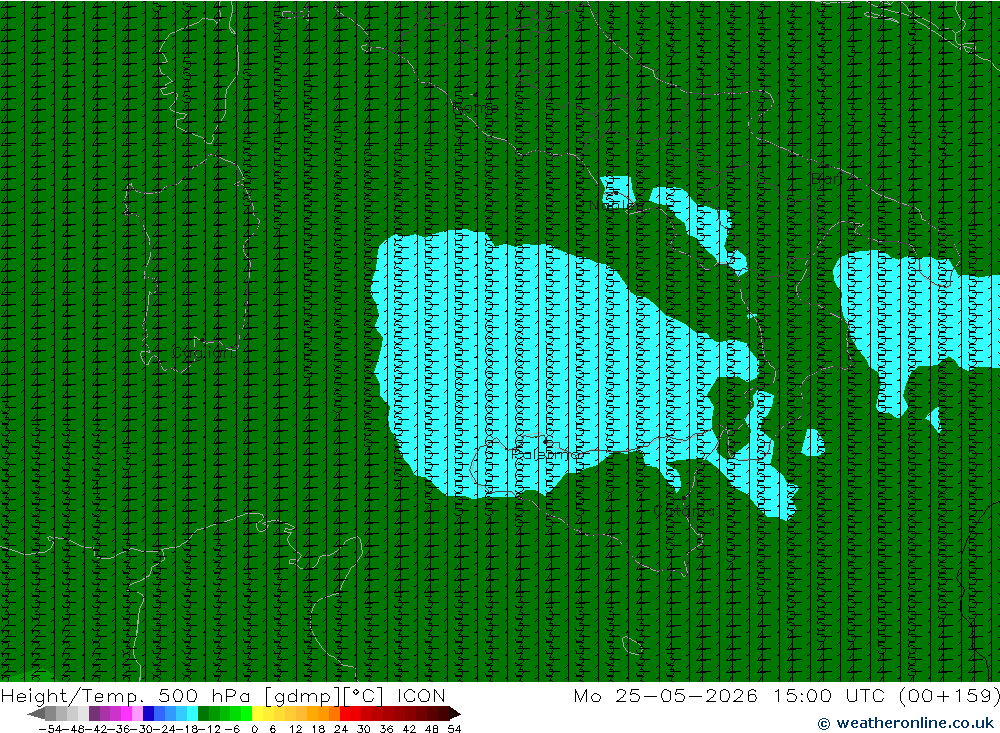
Task: Pick the bright yellow swatch at 0 on the scale
Action: tap(257, 713)
